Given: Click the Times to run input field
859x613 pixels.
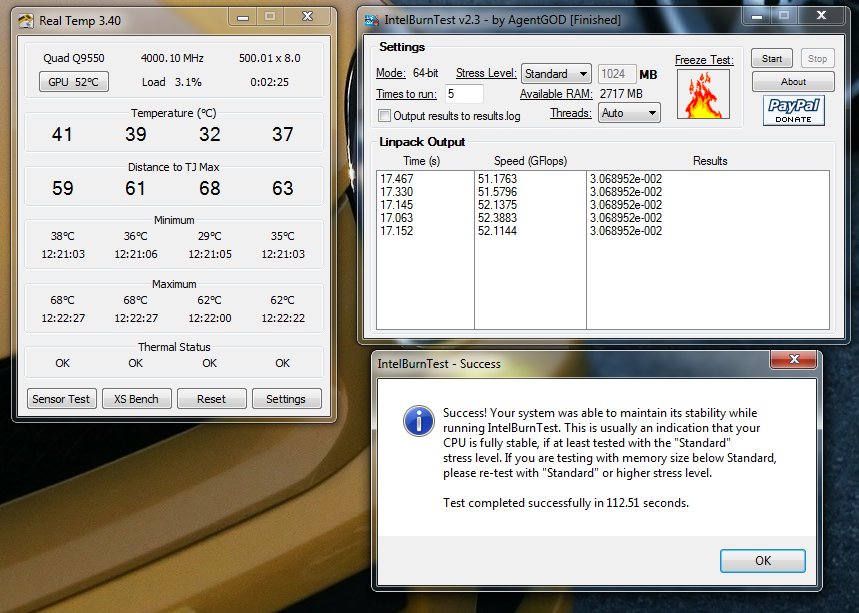Looking at the screenshot, I should point(464,94).
